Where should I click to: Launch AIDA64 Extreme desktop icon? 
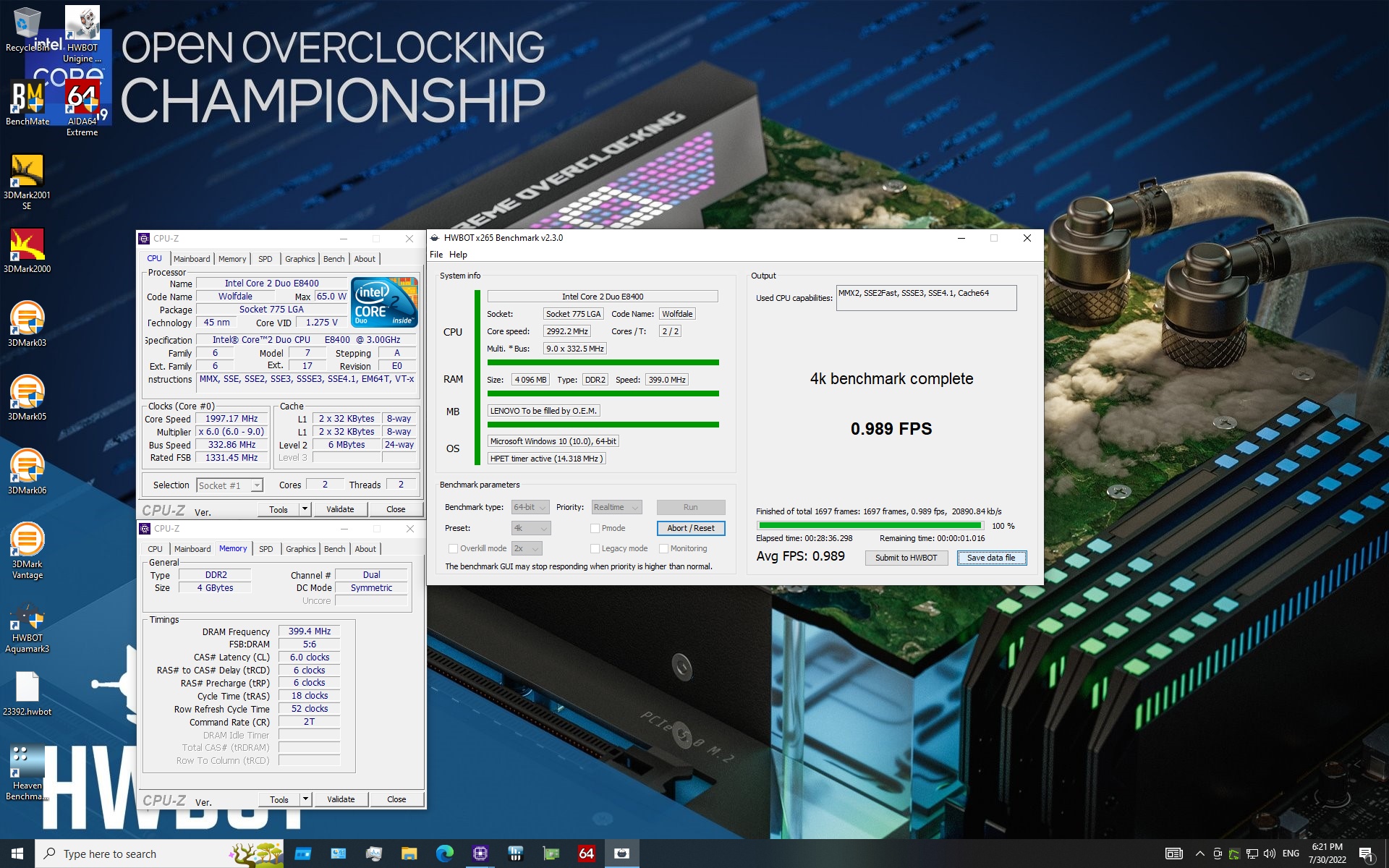point(82,109)
